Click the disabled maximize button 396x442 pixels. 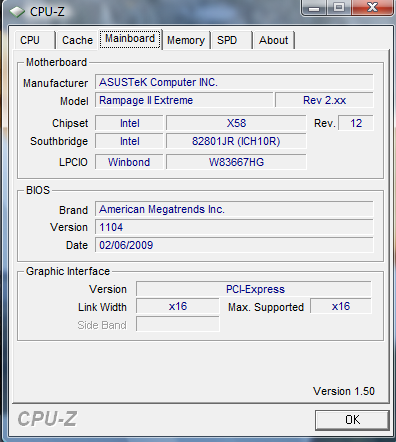pyautogui.click(x=339, y=7)
